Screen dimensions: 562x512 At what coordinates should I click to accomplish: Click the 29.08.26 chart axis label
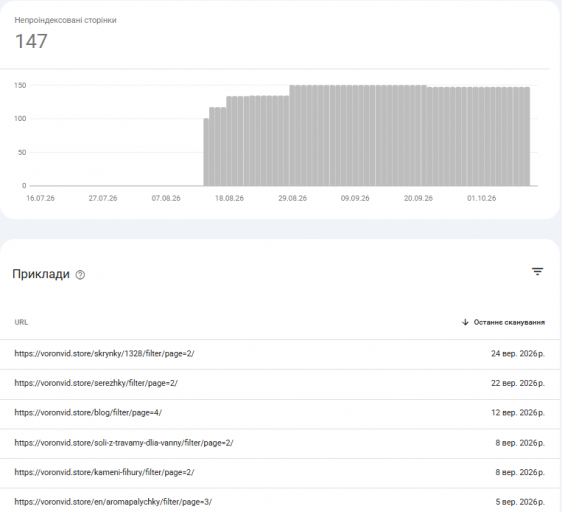(292, 198)
